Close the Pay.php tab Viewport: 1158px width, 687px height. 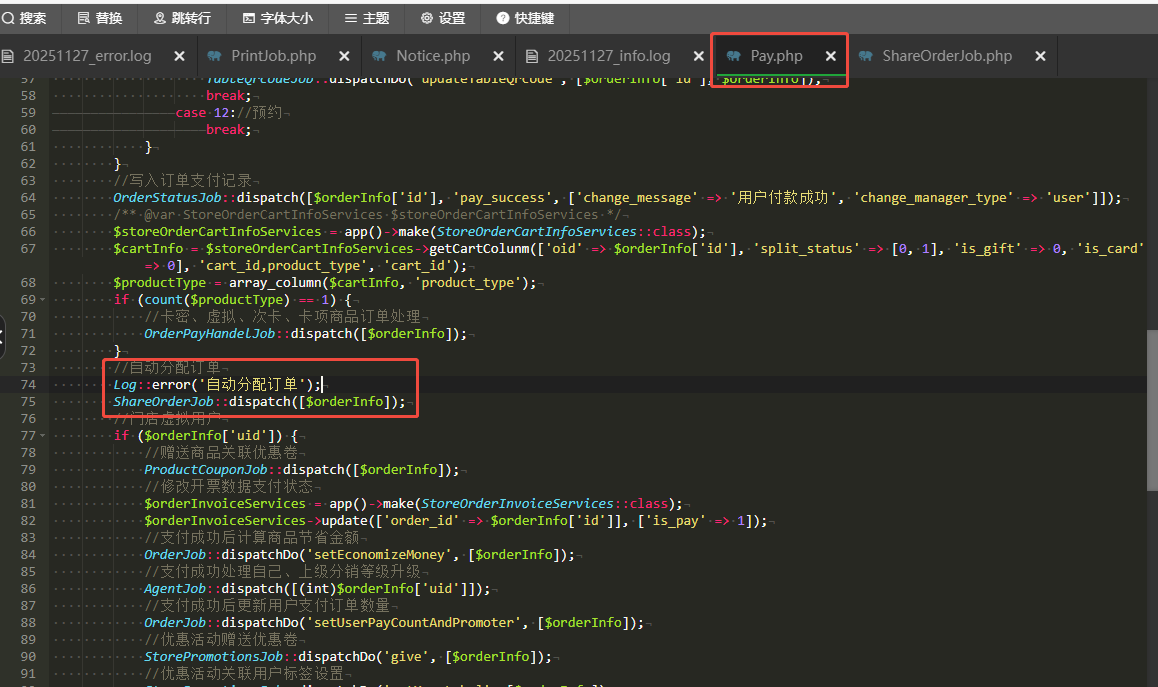pyautogui.click(x=830, y=56)
